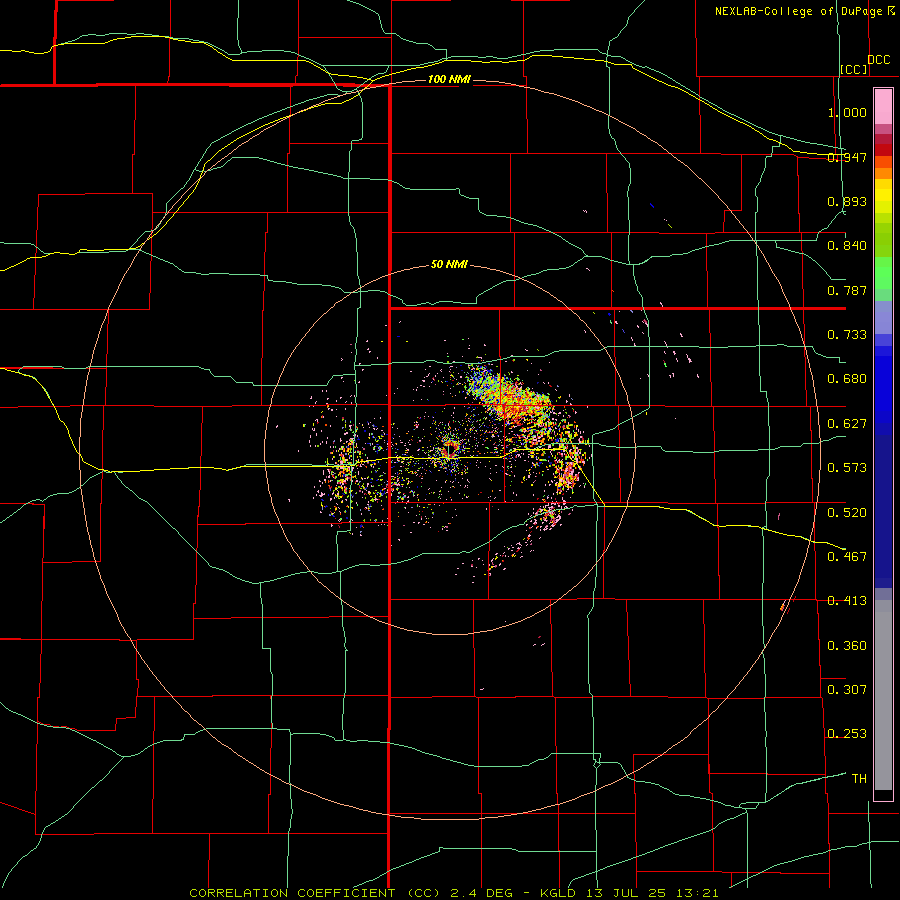The width and height of the screenshot is (900, 900).
Task: Click the 100 NMI range ring label
Action: pyautogui.click(x=449, y=79)
